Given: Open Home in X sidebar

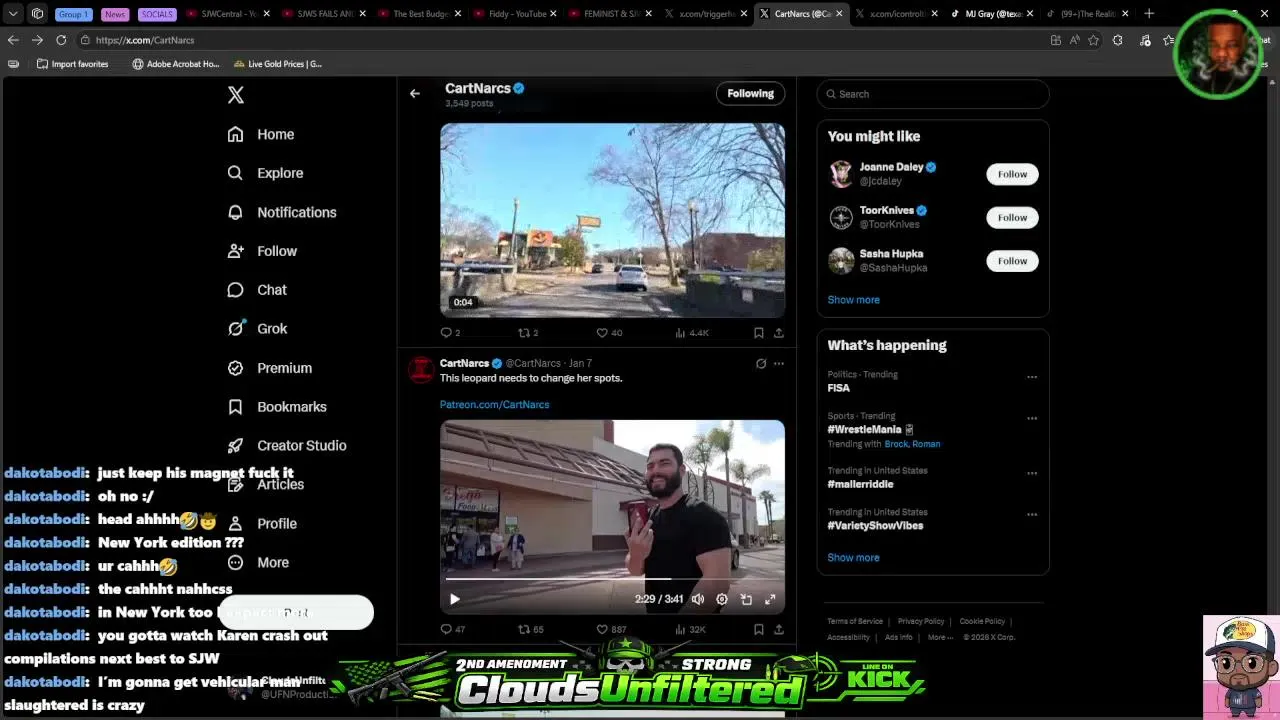Looking at the screenshot, I should (x=261, y=134).
